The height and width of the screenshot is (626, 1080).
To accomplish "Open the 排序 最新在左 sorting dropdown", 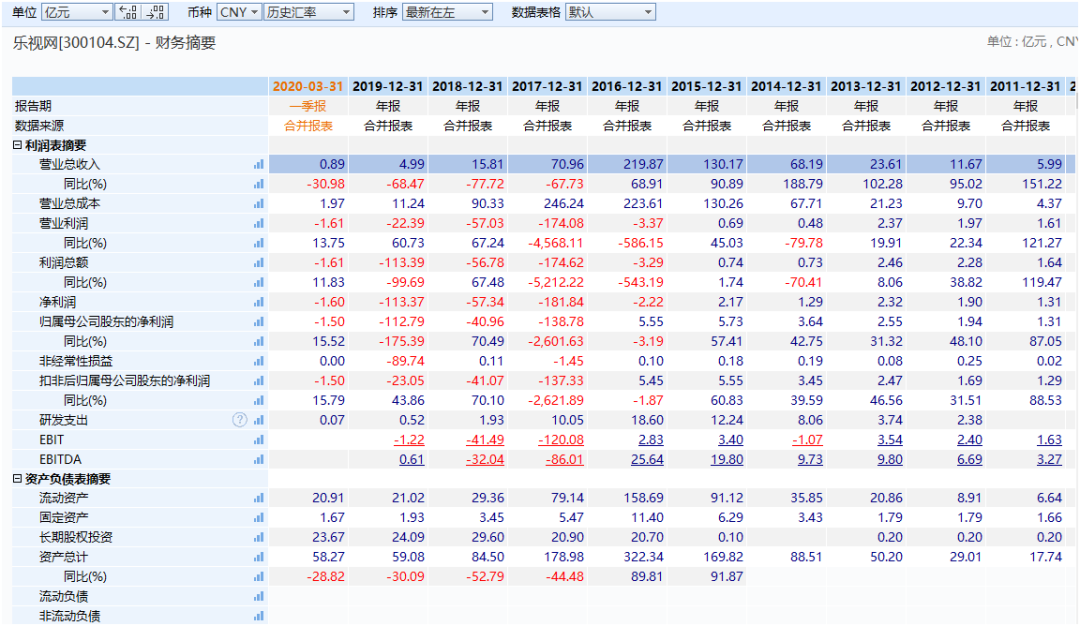I will coord(447,12).
